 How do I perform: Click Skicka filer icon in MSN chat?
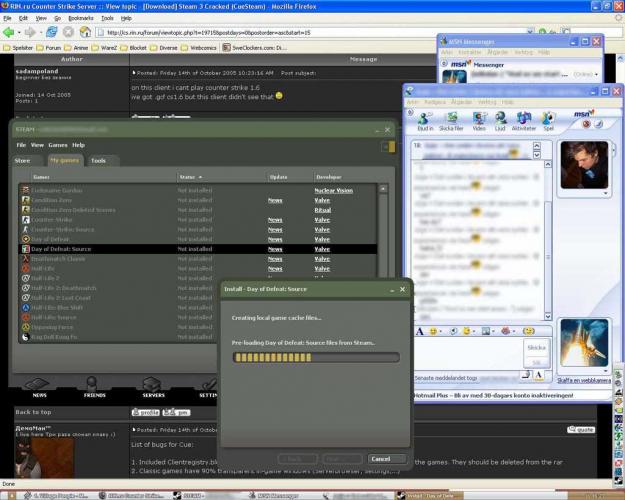point(451,121)
